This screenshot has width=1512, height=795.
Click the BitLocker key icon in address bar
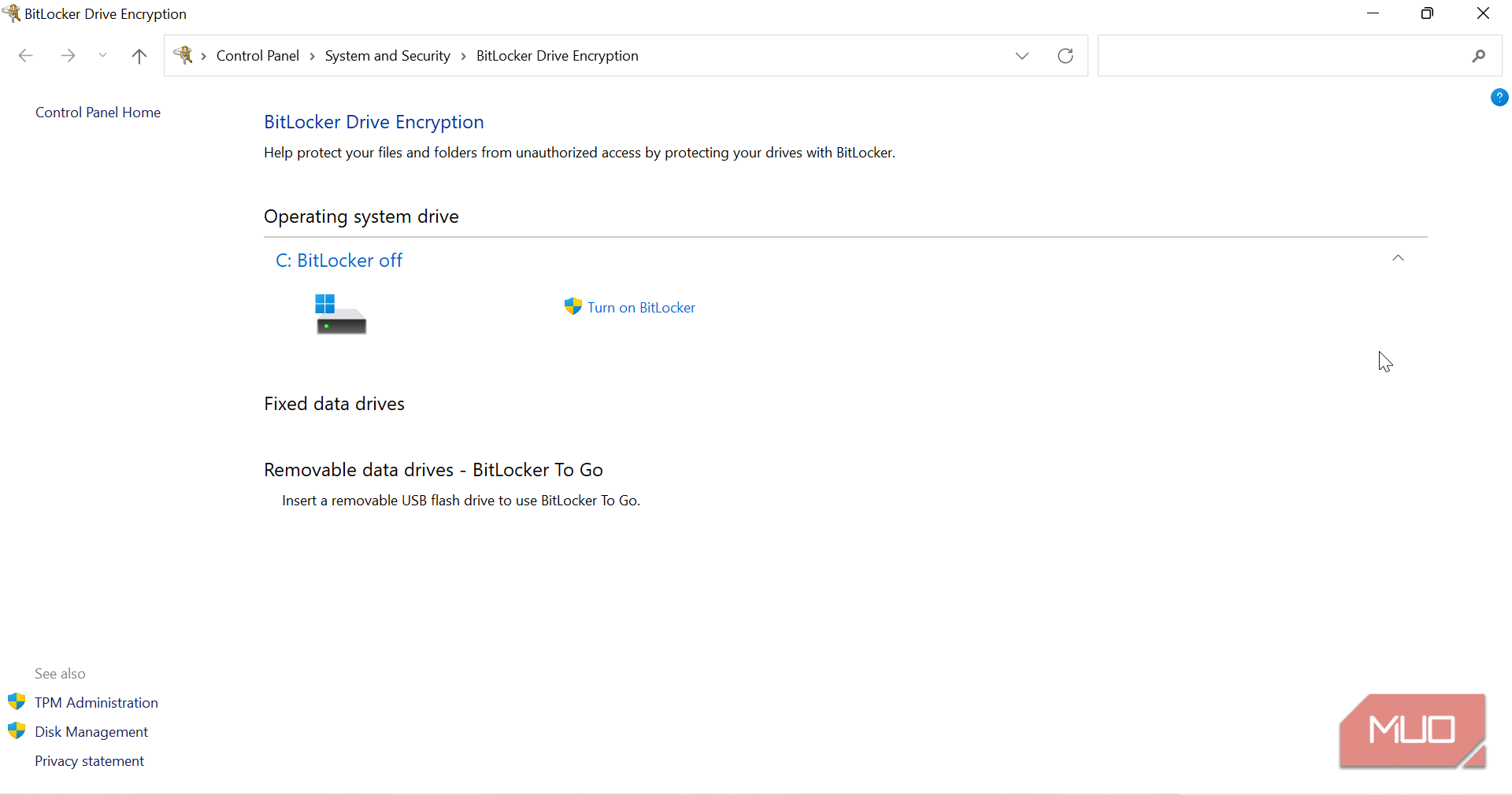click(x=183, y=55)
